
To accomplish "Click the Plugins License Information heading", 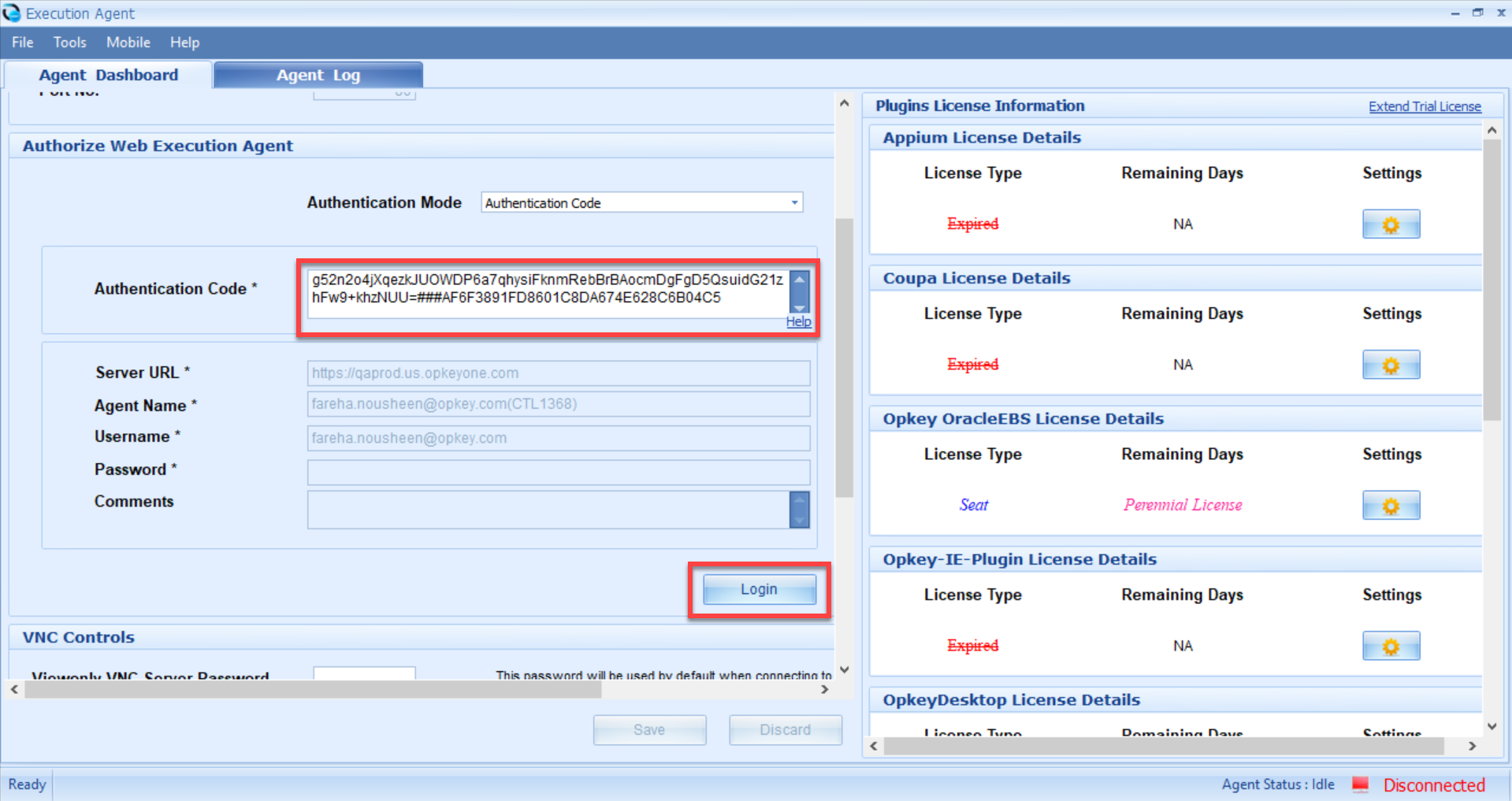I will click(x=980, y=106).
